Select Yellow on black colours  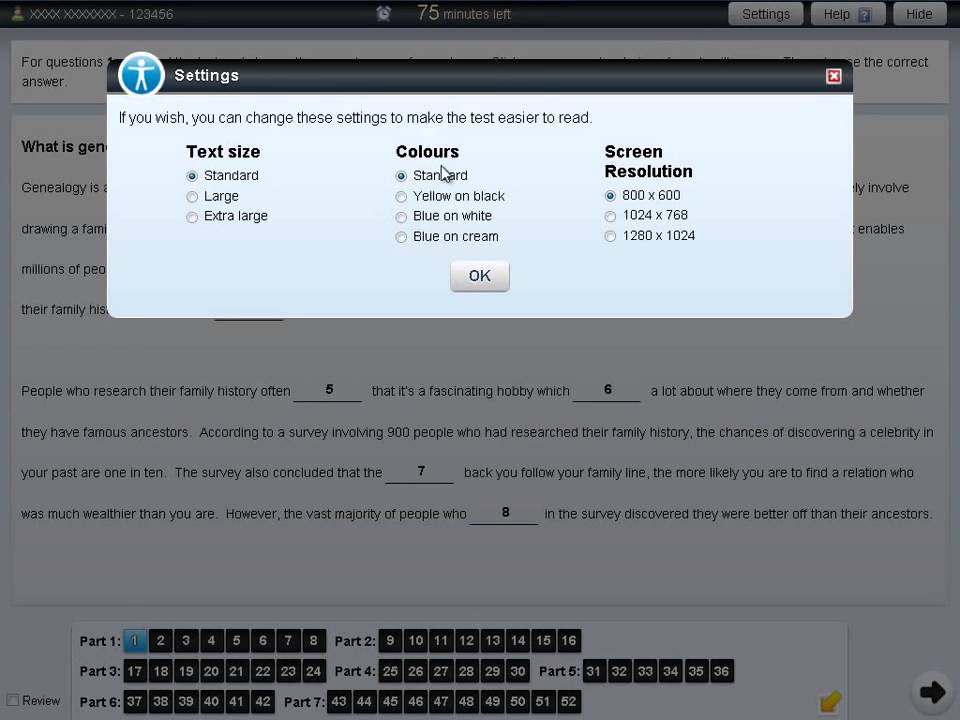tap(401, 197)
